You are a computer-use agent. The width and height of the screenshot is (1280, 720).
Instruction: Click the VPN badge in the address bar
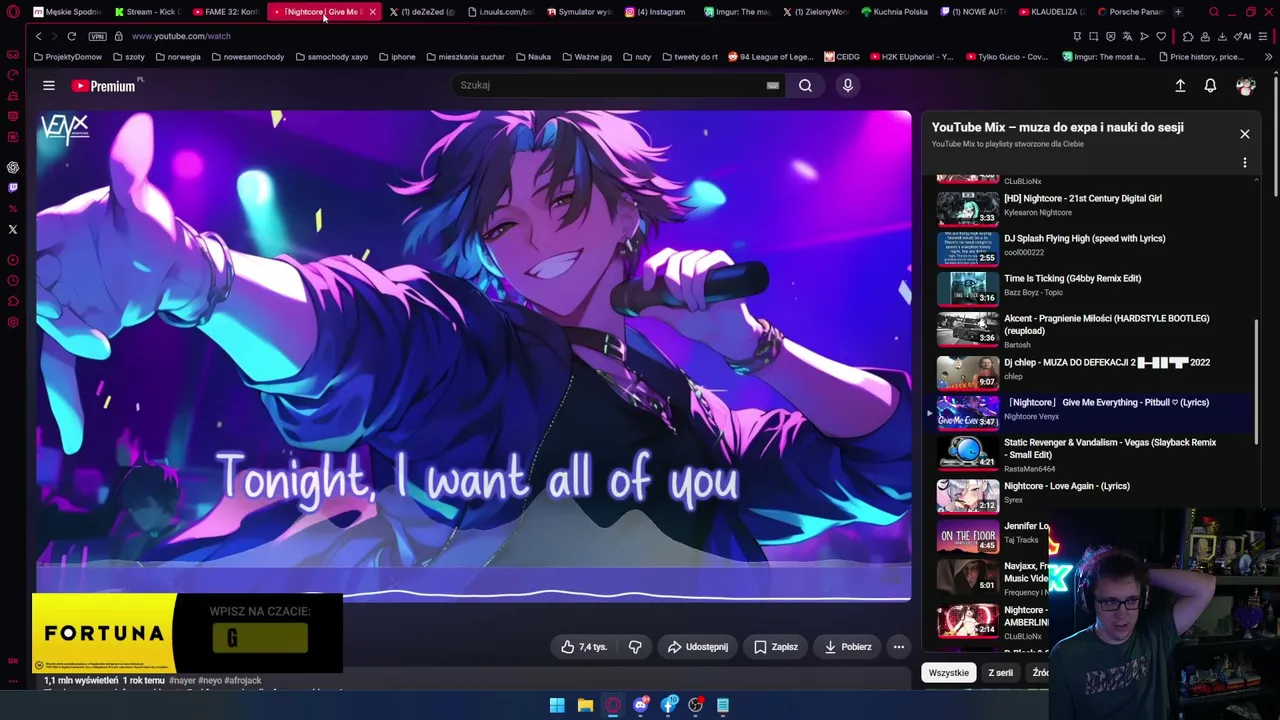pos(97,36)
